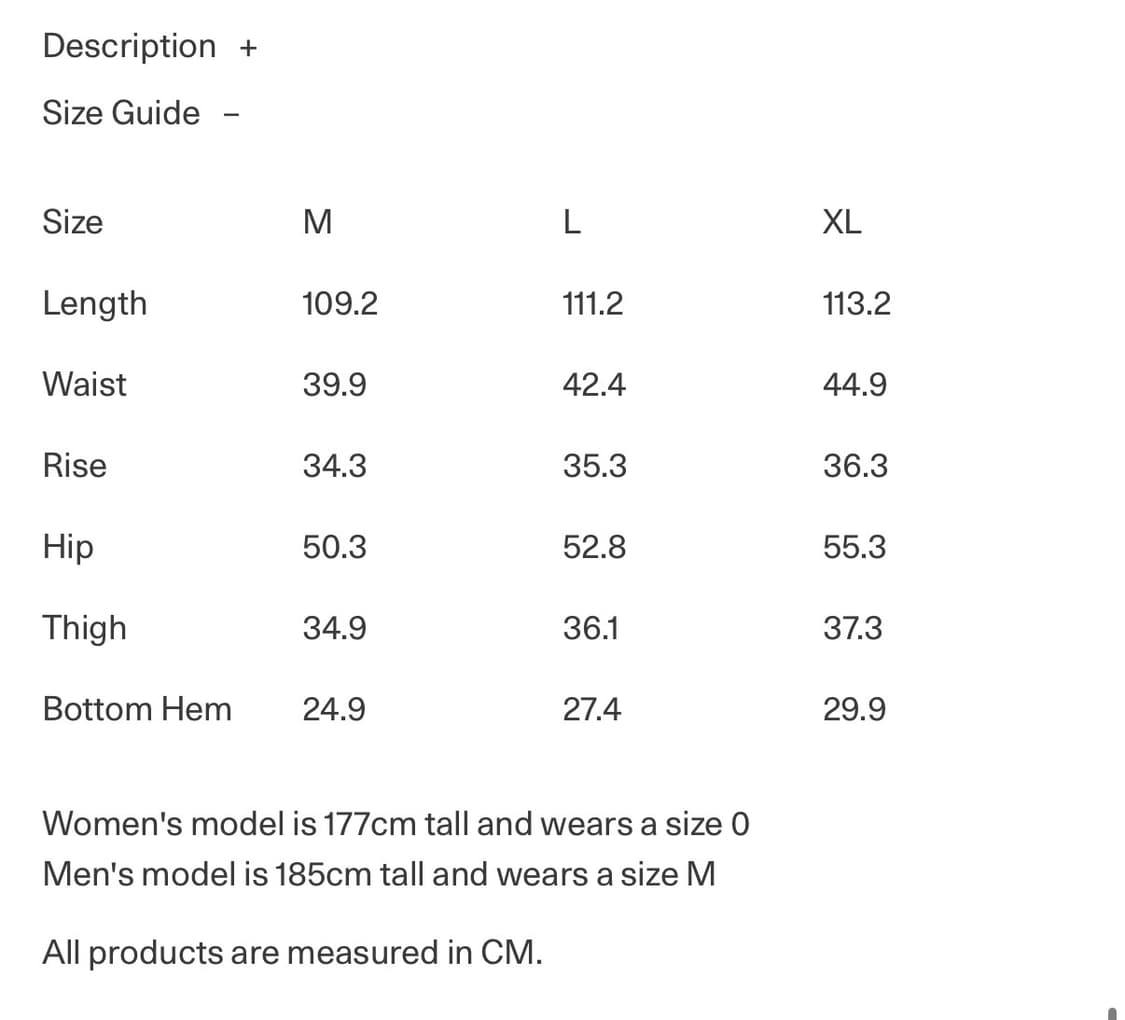Image resolution: width=1125 pixels, height=1020 pixels.
Task: Click the Length row label
Action: (94, 303)
